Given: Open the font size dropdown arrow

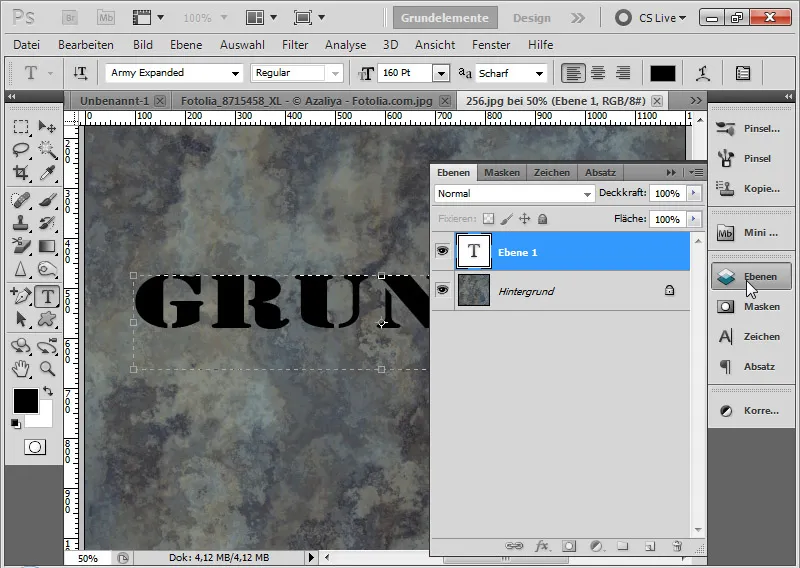Looking at the screenshot, I should coord(441,73).
